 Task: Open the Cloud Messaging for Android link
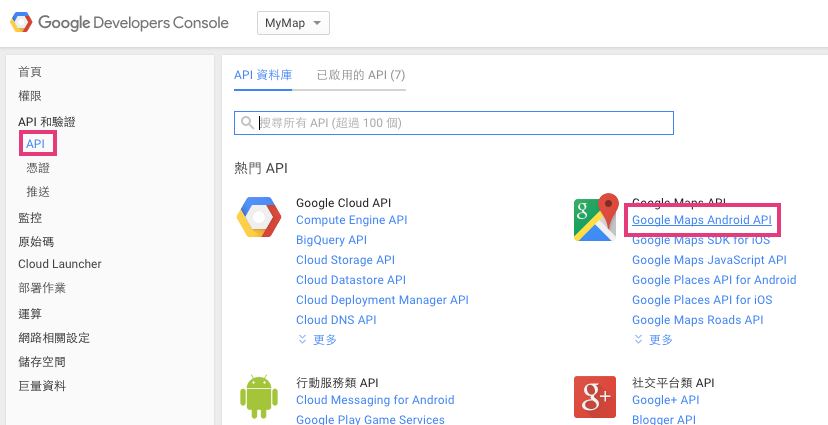[x=375, y=400]
